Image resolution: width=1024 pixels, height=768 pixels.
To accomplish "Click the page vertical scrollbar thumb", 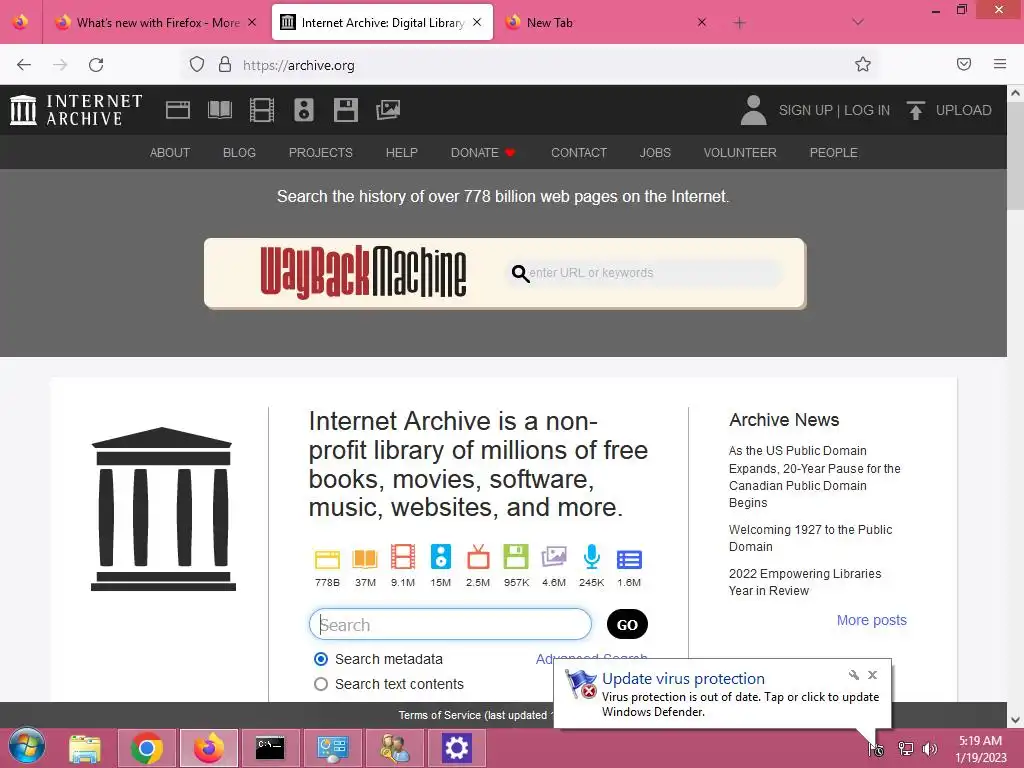I will [x=1016, y=155].
